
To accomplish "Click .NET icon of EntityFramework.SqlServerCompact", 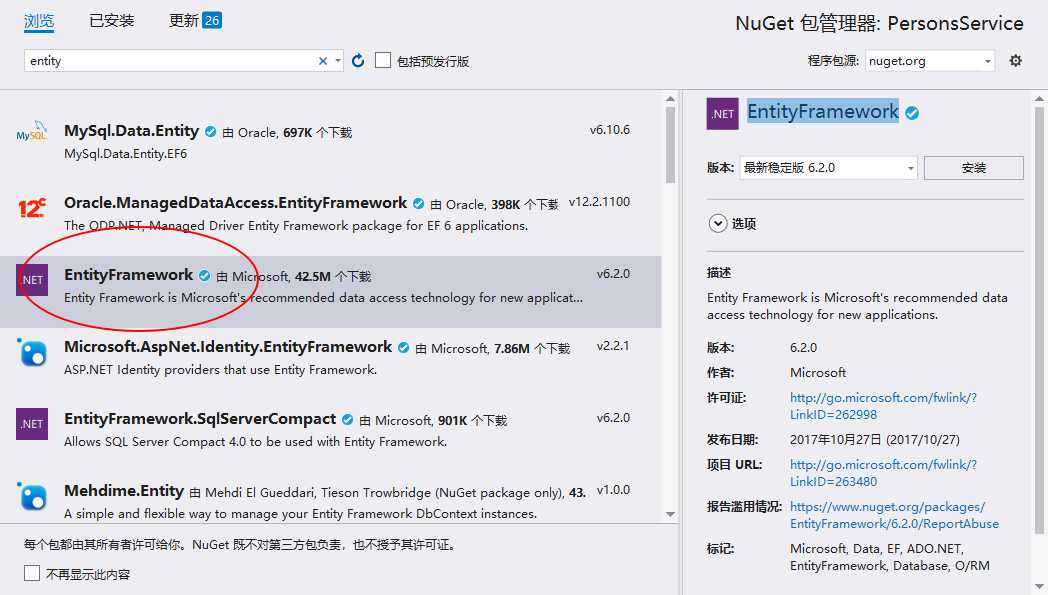I will coord(31,424).
